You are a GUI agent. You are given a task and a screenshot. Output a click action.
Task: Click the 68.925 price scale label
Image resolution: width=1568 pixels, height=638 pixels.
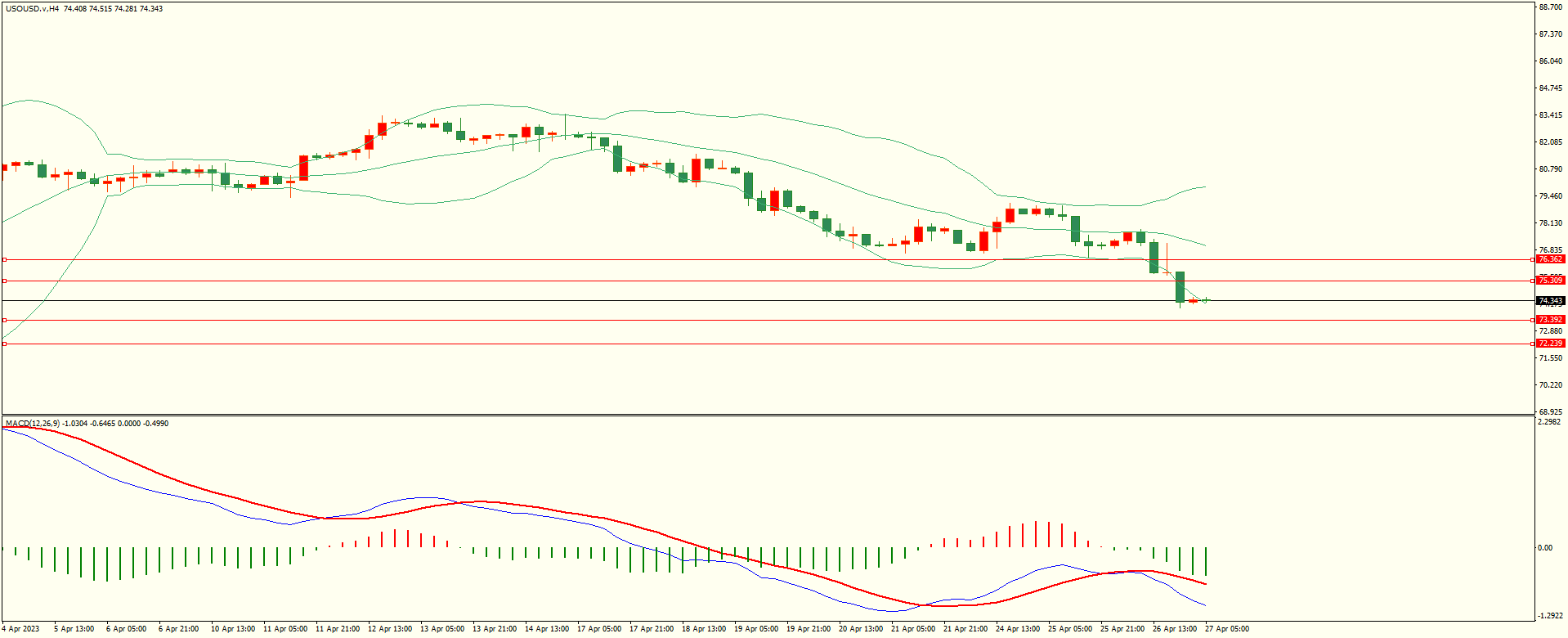[1551, 412]
